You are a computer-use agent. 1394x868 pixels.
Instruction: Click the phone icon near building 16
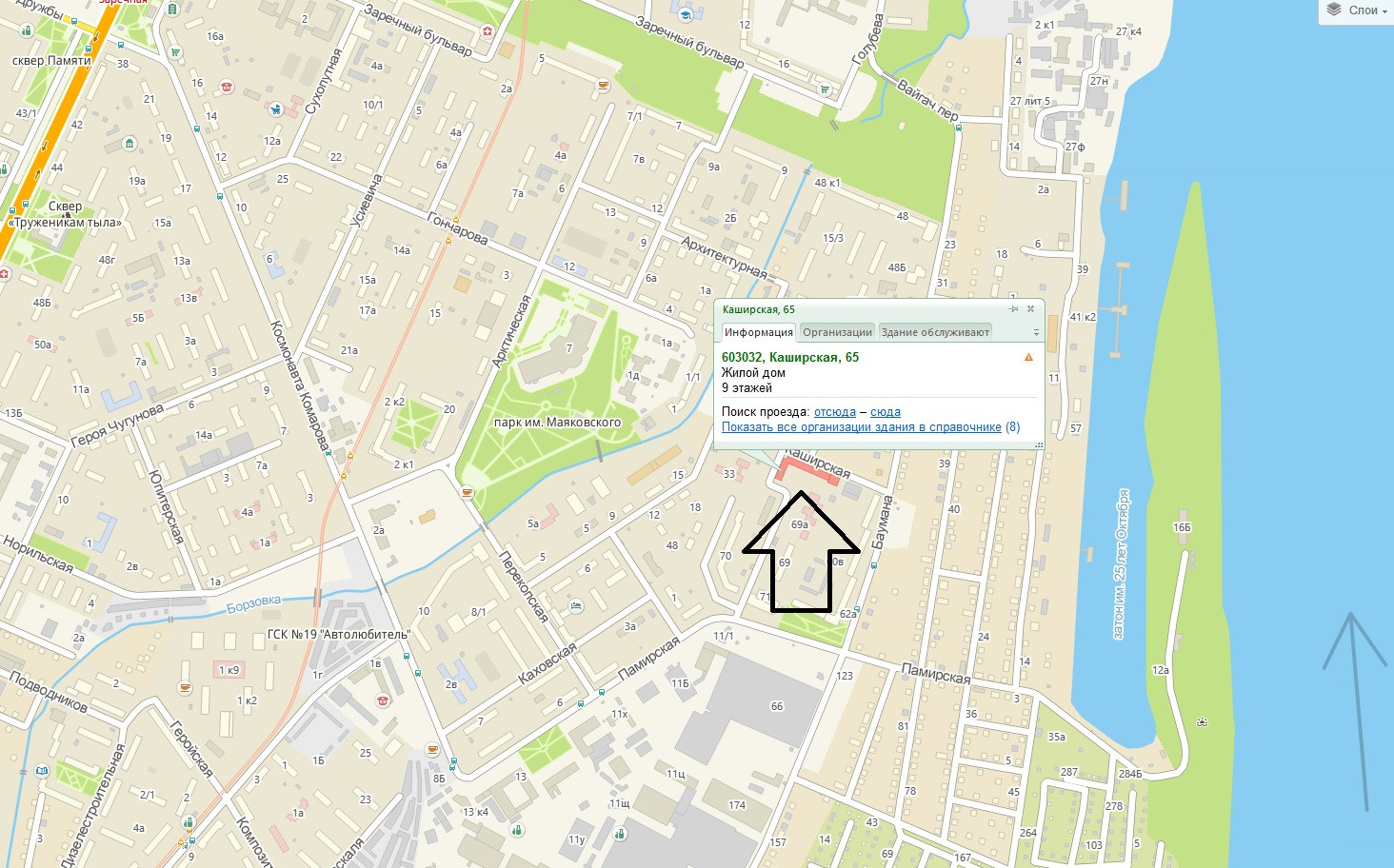pyautogui.click(x=227, y=87)
